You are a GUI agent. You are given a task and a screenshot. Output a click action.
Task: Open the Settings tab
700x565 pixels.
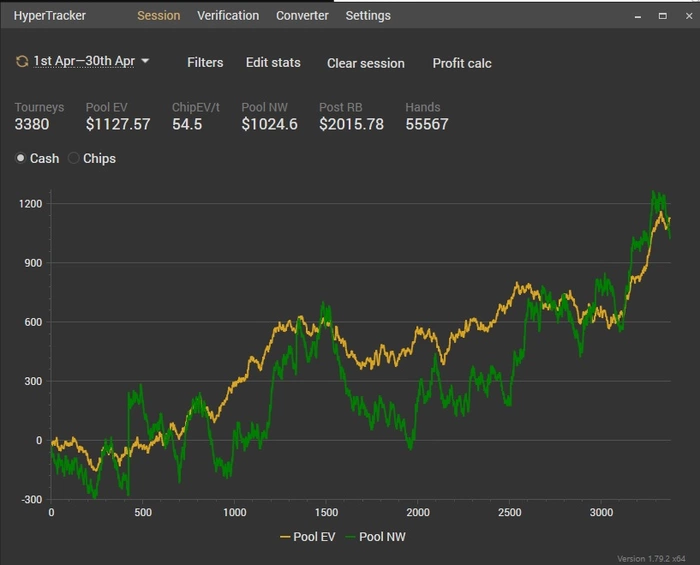(x=368, y=16)
